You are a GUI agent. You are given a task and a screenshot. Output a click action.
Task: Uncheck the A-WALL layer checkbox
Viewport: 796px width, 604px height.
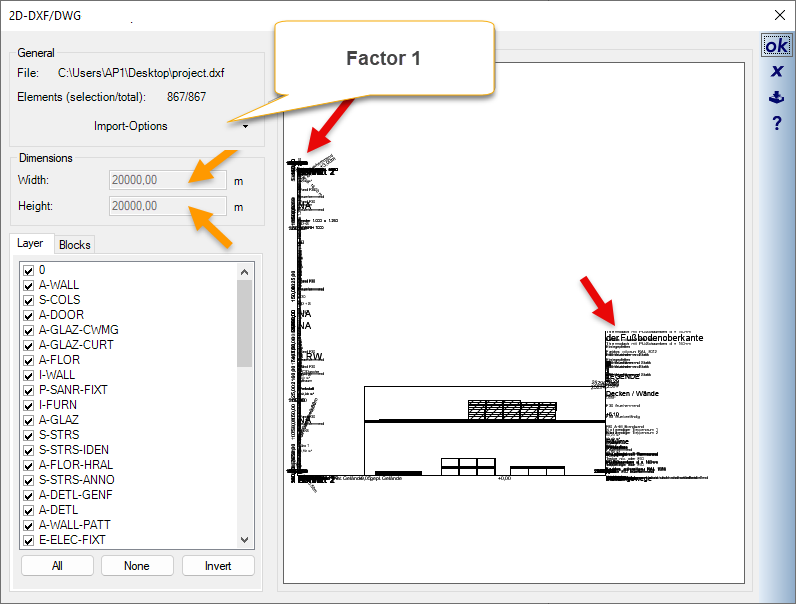(28, 285)
